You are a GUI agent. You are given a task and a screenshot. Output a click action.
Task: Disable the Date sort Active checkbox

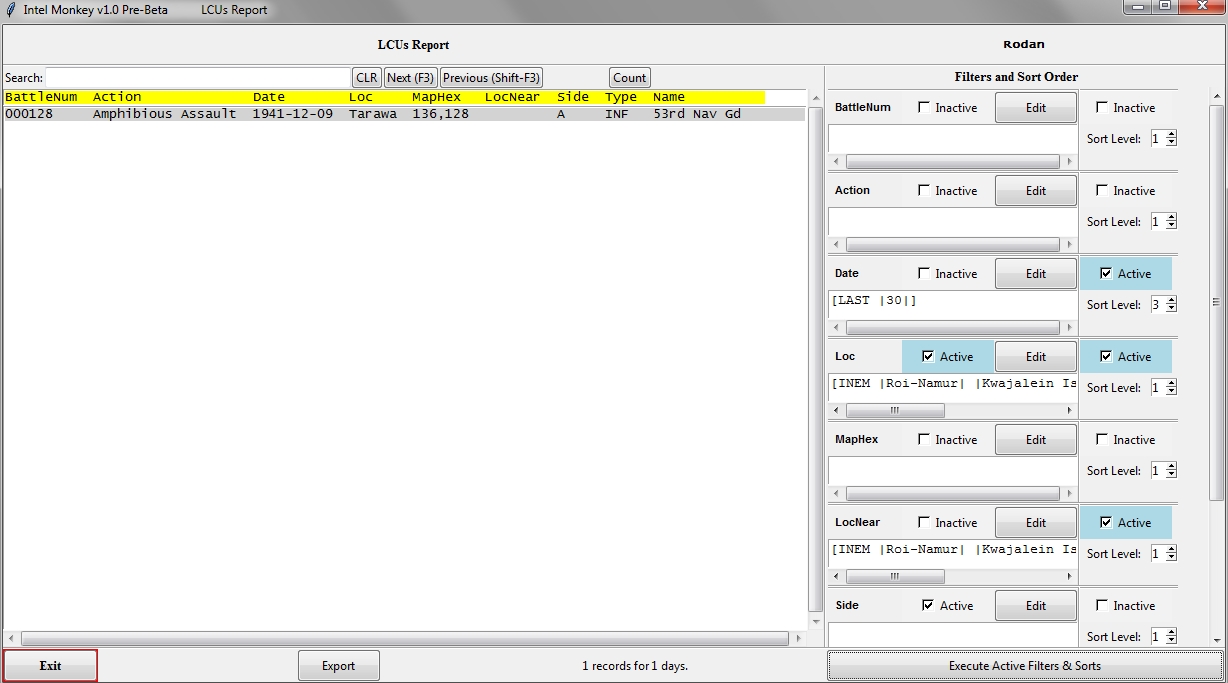click(x=1105, y=274)
